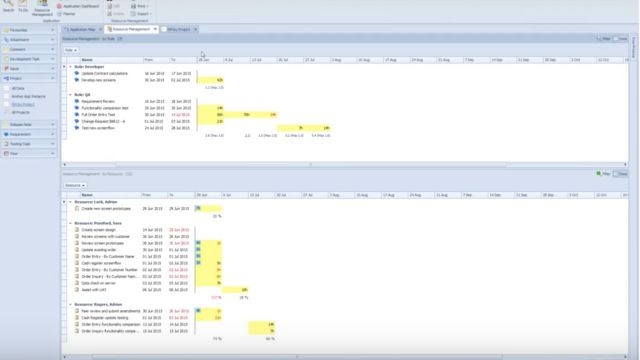
Task: Expand the Testing Task sidebar section
Action: pos(29,144)
